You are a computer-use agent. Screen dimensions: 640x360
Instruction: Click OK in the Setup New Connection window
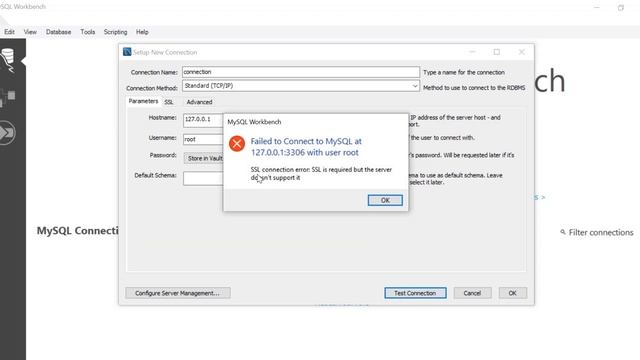512,293
